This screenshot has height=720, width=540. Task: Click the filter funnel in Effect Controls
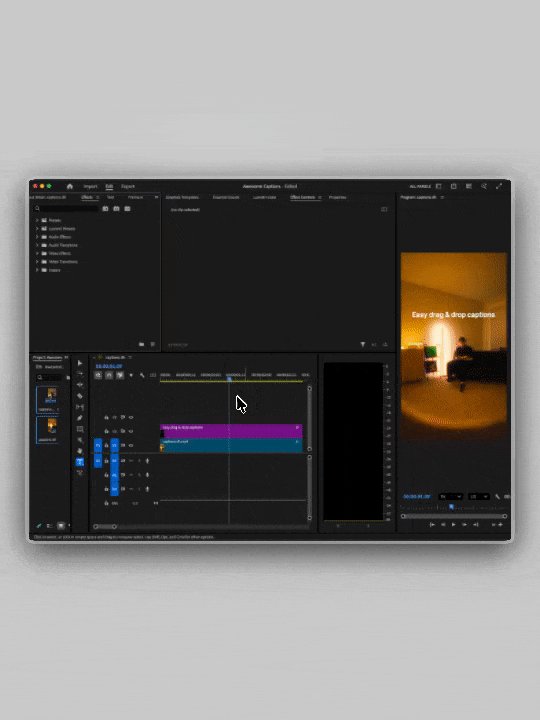coord(362,344)
